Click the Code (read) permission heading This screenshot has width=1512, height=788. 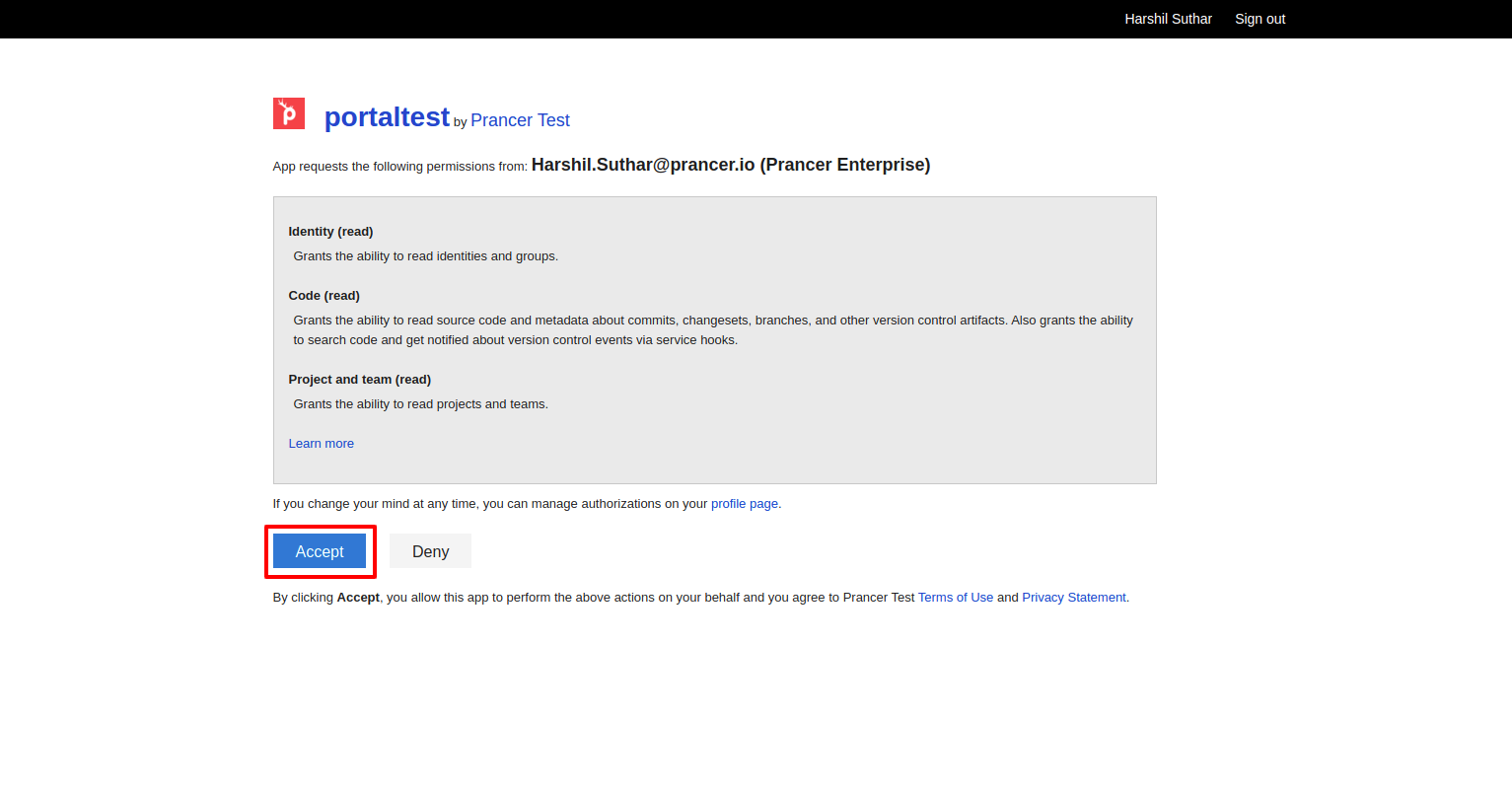[324, 296]
